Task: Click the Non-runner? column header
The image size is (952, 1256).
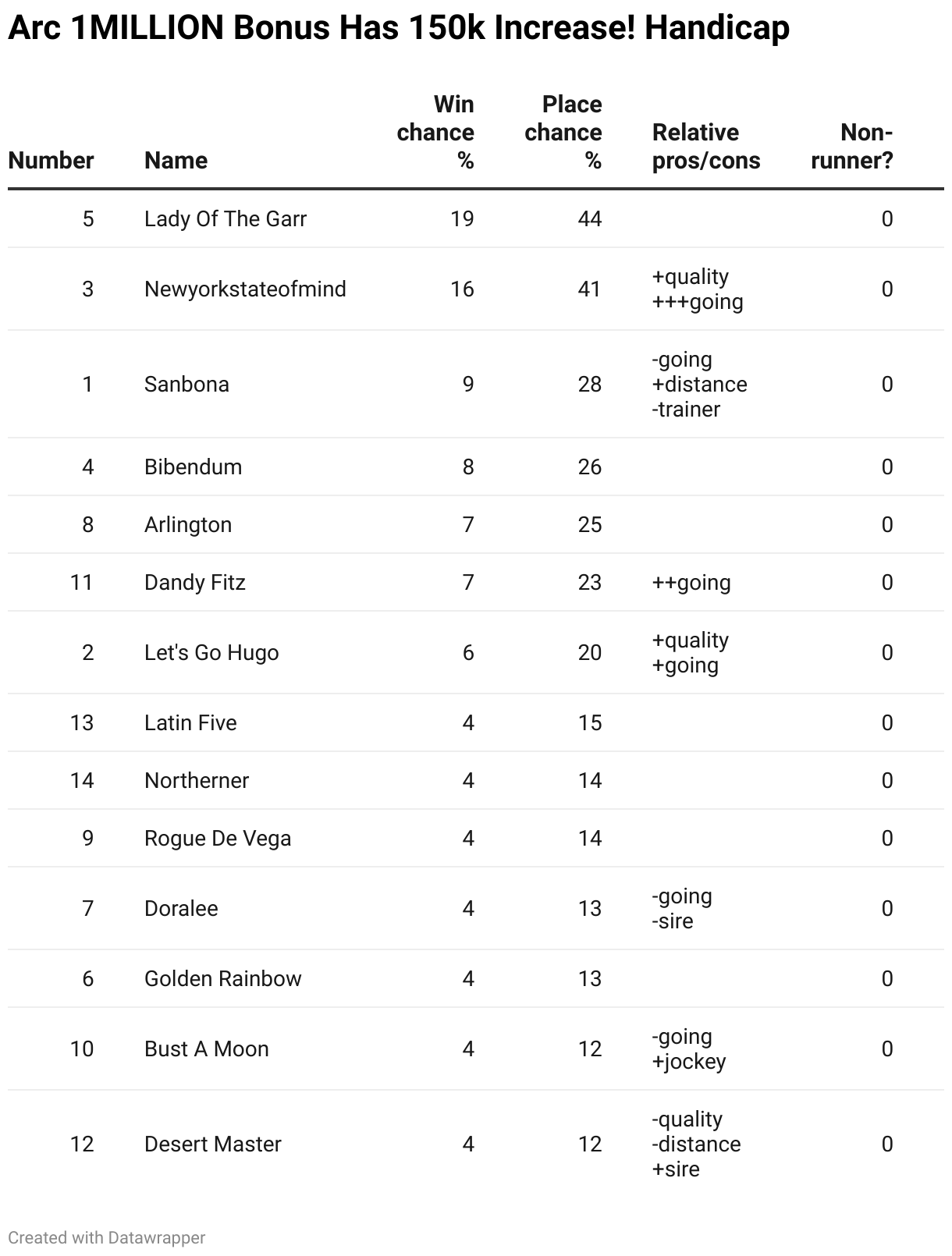Action: (852, 147)
